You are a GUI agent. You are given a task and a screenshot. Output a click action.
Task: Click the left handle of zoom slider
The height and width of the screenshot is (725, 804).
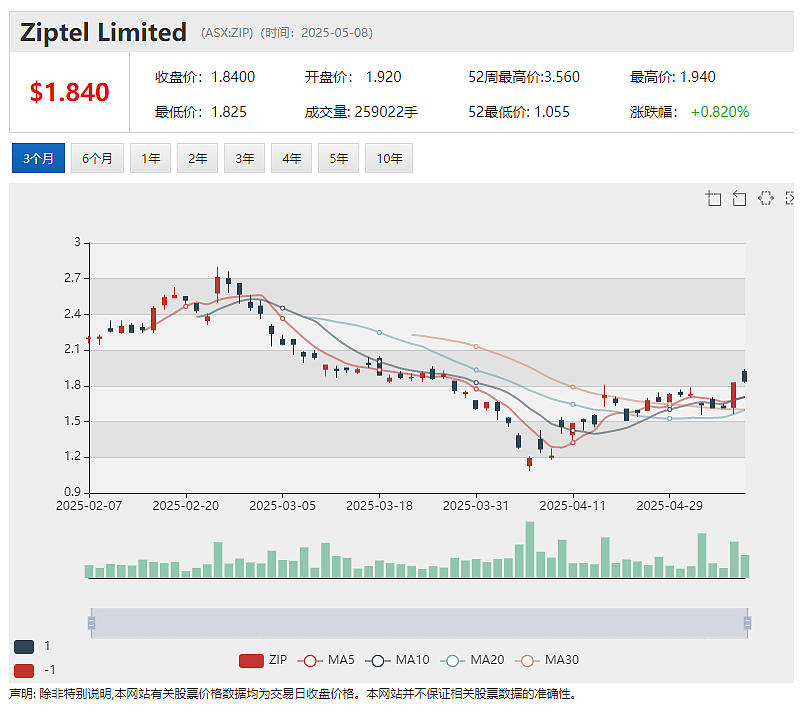(x=91, y=623)
